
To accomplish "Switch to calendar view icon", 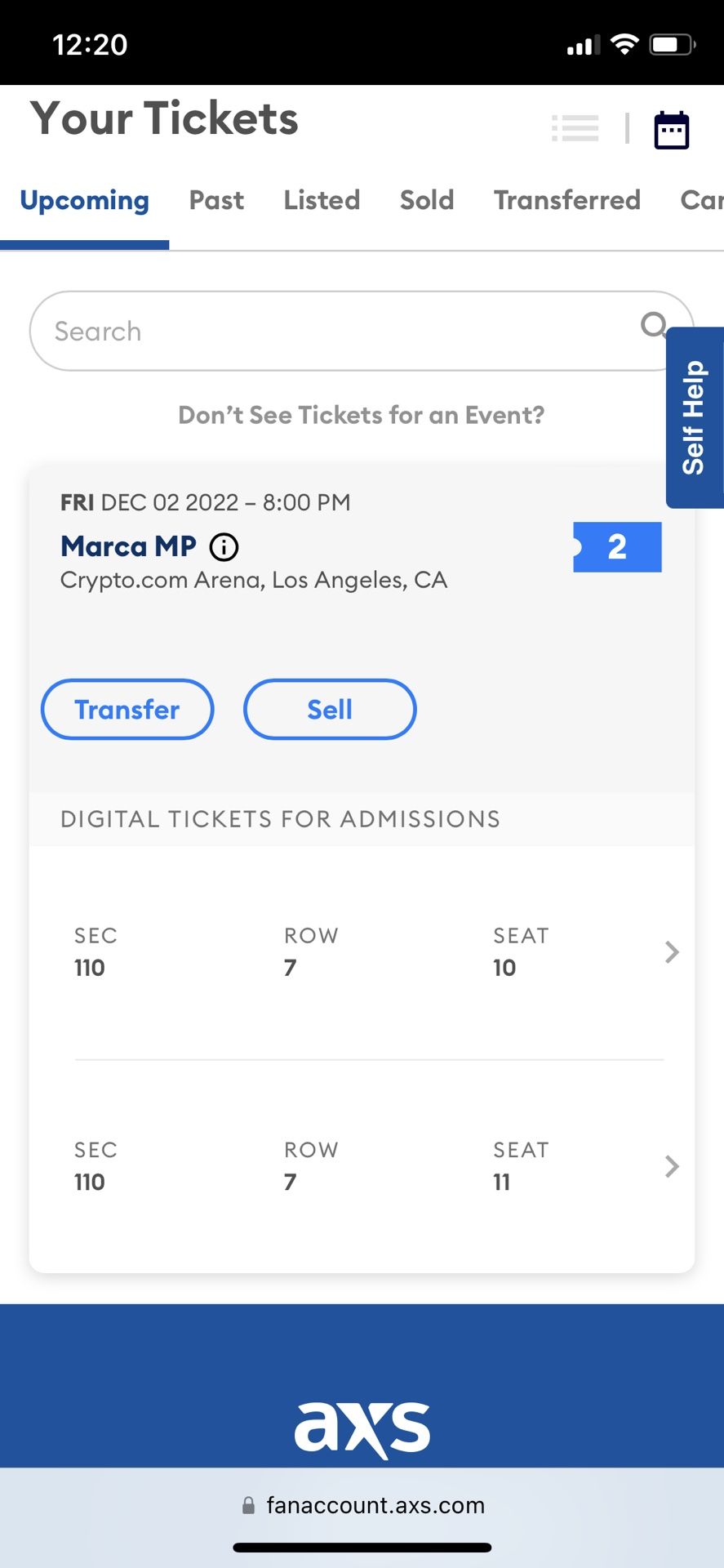I will click(x=672, y=130).
